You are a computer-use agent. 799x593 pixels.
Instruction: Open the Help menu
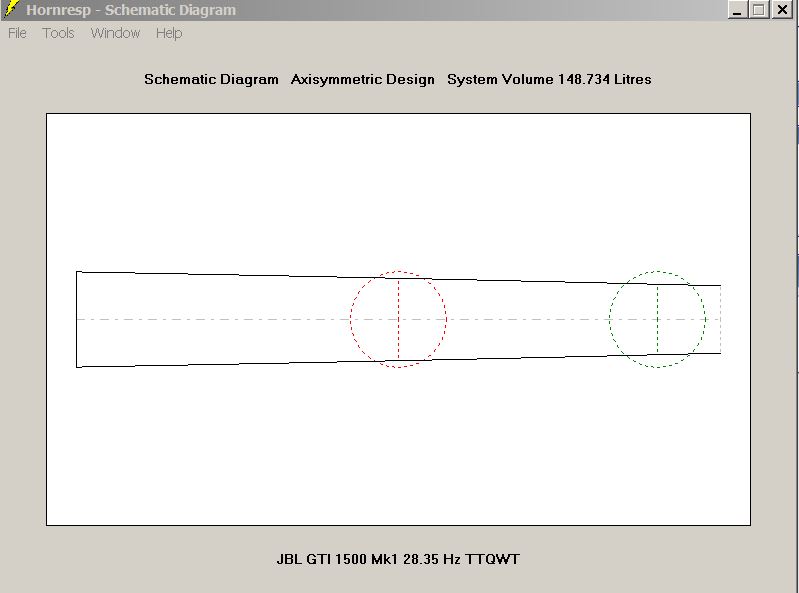point(169,33)
